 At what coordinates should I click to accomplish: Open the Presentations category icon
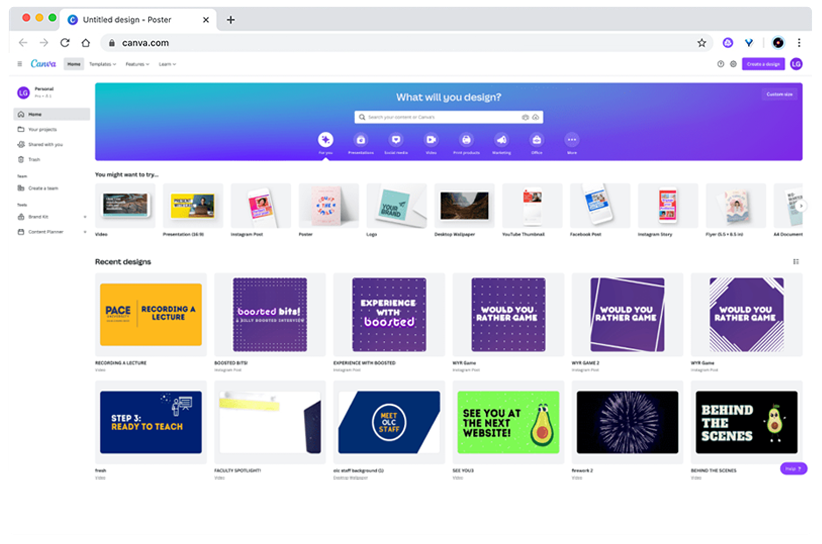pos(361,139)
